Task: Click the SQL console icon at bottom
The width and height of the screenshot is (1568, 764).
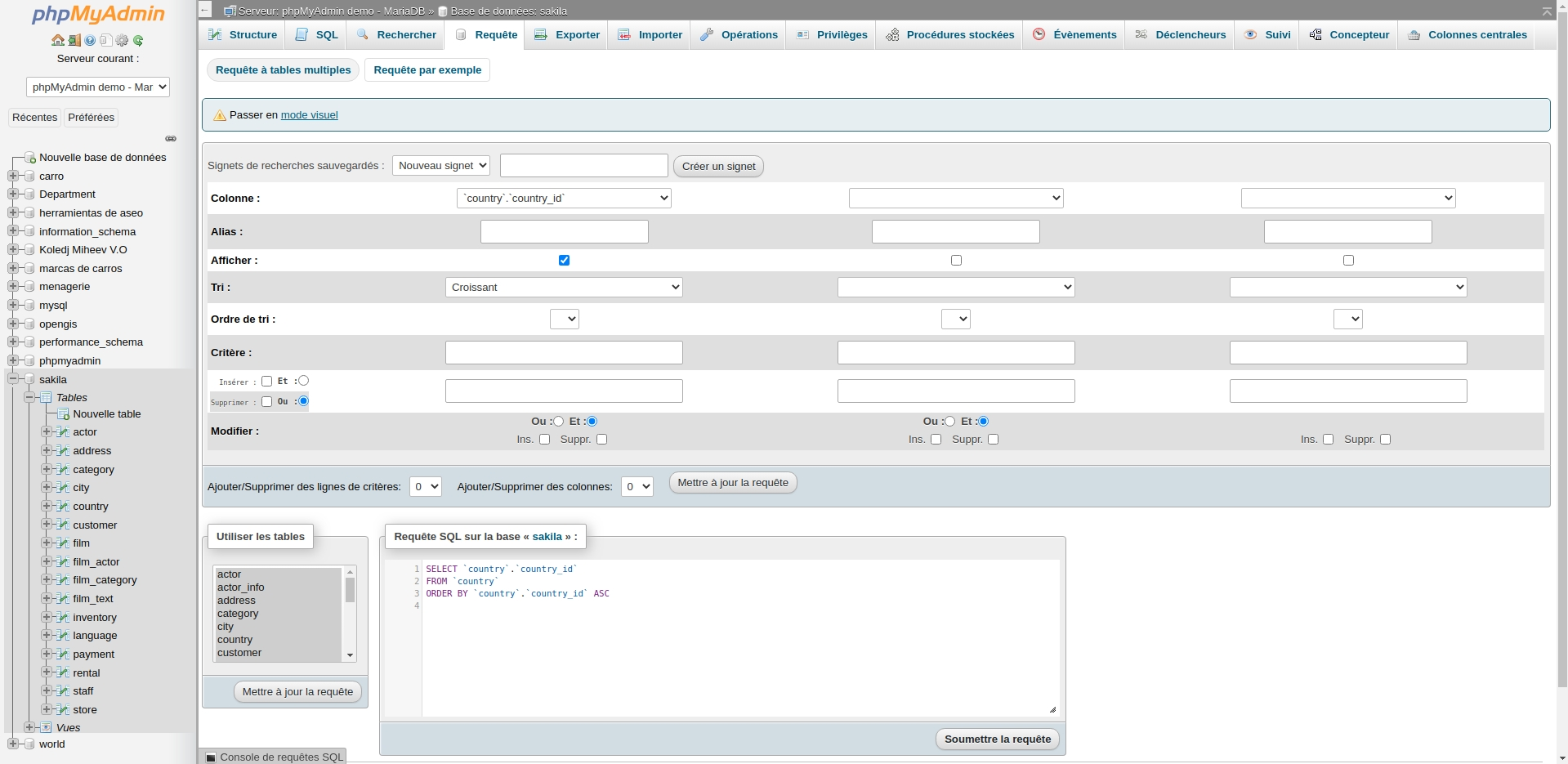Action: 211,757
